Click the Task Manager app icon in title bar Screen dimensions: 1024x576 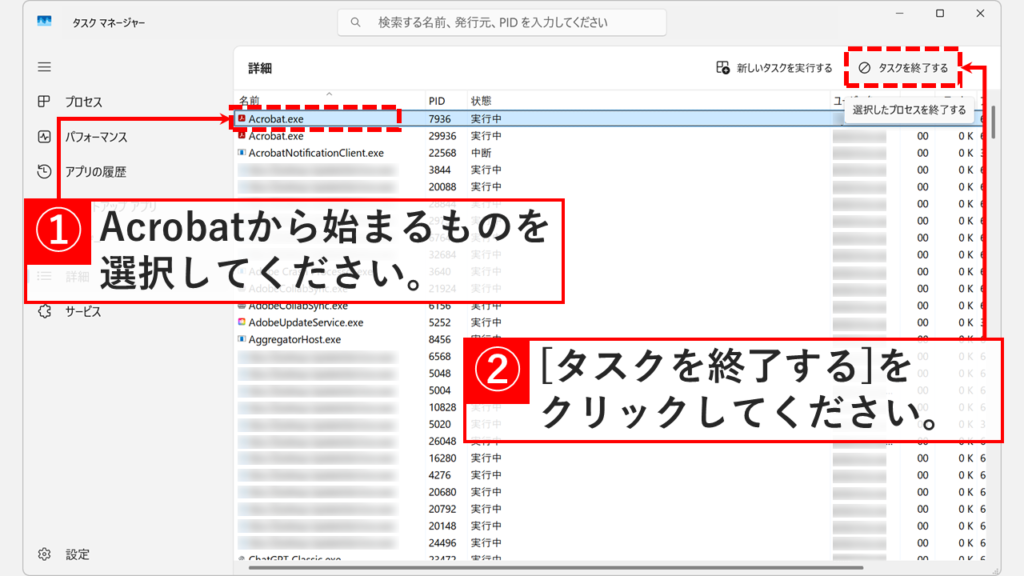point(44,22)
